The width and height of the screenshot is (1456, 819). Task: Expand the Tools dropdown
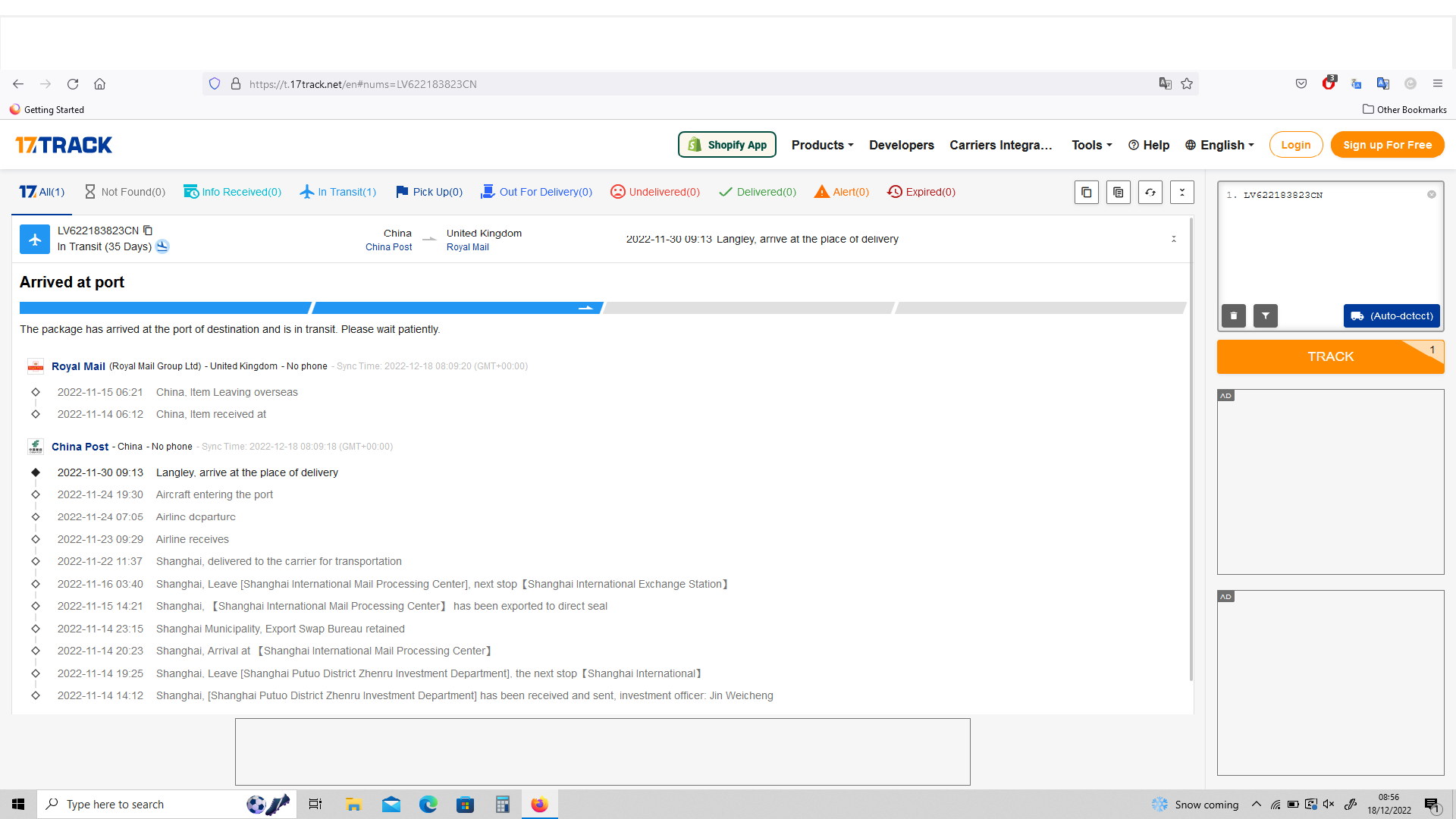click(x=1091, y=145)
